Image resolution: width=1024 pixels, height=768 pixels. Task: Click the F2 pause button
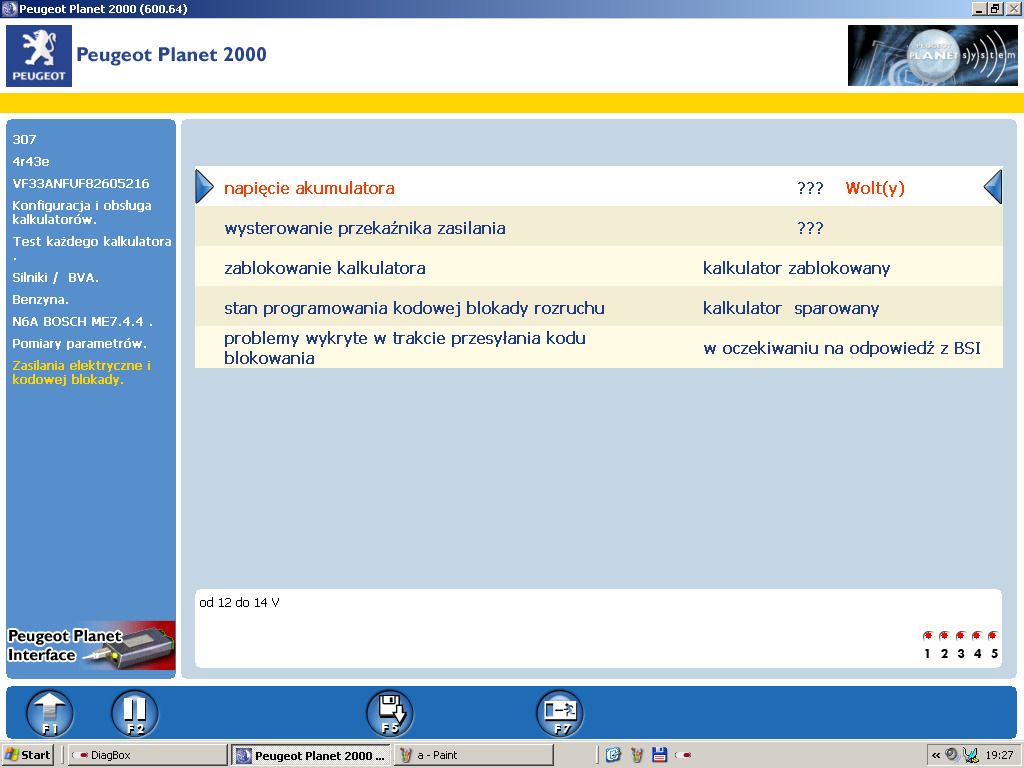(x=135, y=714)
